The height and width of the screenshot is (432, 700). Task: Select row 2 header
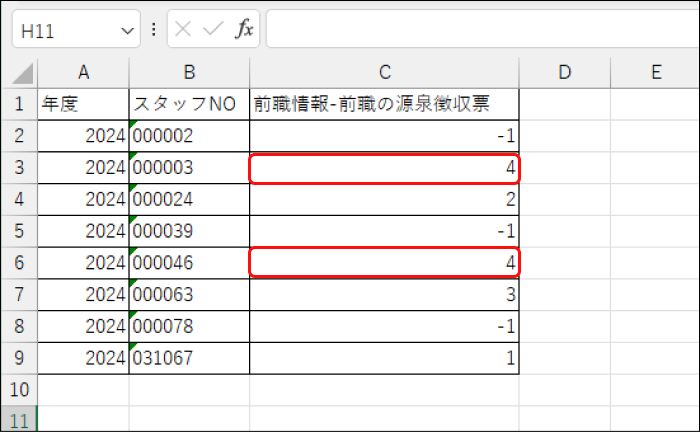pos(19,136)
